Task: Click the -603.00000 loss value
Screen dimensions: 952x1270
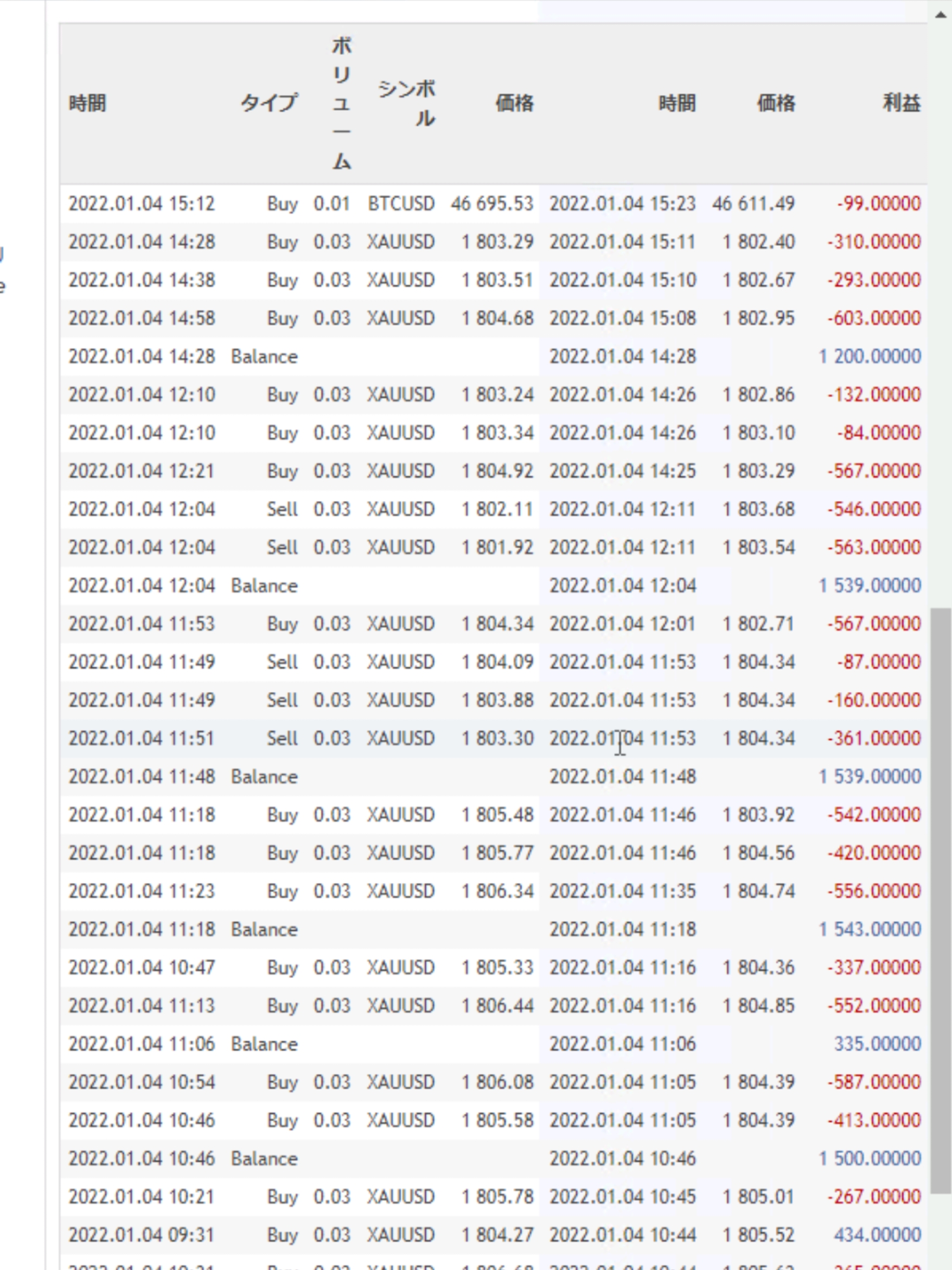Action: click(873, 318)
